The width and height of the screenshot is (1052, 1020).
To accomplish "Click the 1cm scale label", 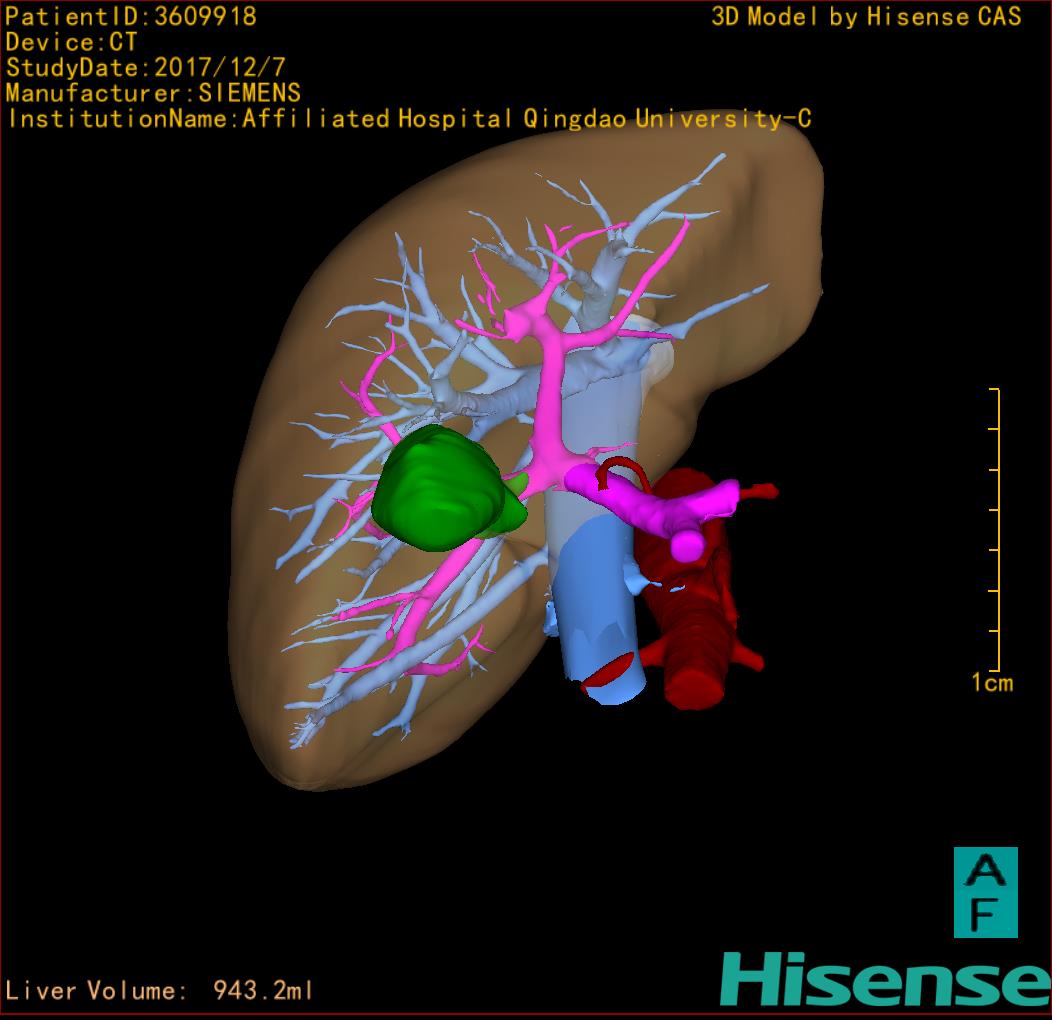I will click(991, 683).
